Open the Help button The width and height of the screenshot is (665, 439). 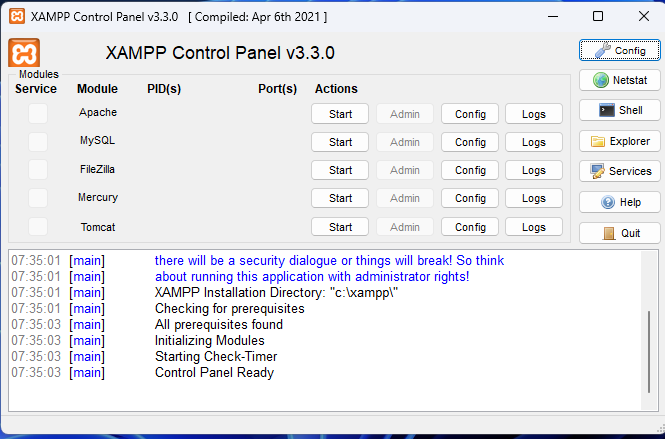(620, 202)
